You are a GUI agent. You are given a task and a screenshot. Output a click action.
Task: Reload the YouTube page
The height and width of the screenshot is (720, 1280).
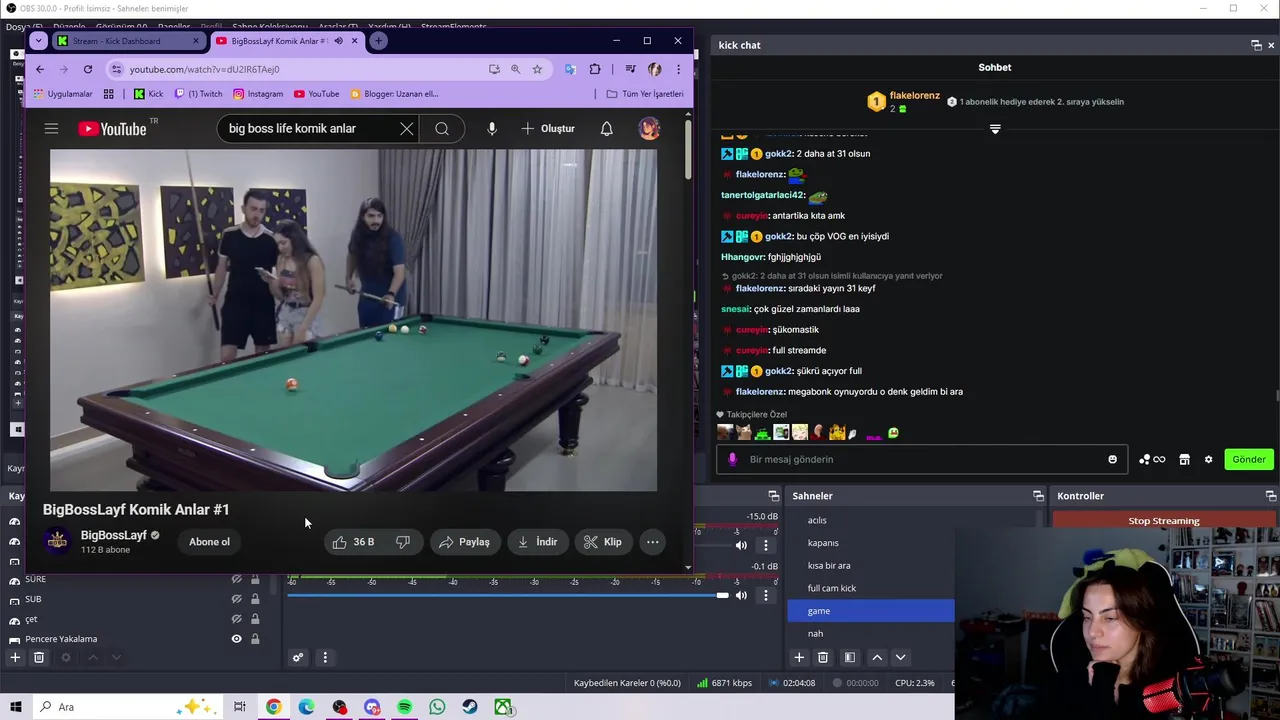88,69
